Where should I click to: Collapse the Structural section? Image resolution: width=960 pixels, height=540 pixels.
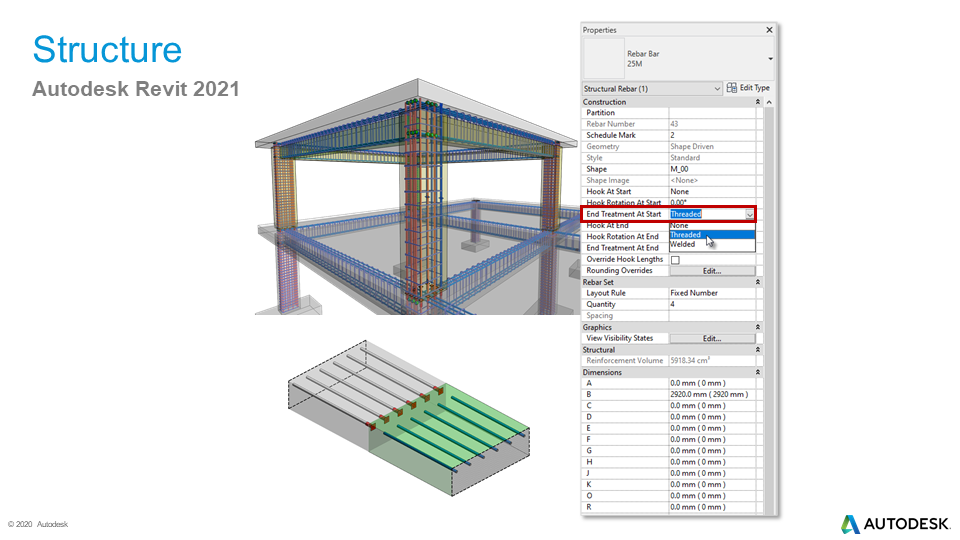(x=758, y=350)
